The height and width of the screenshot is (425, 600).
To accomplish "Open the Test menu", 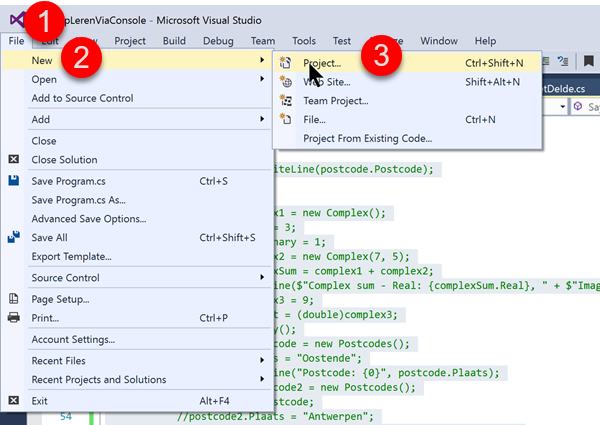I will coord(342,41).
